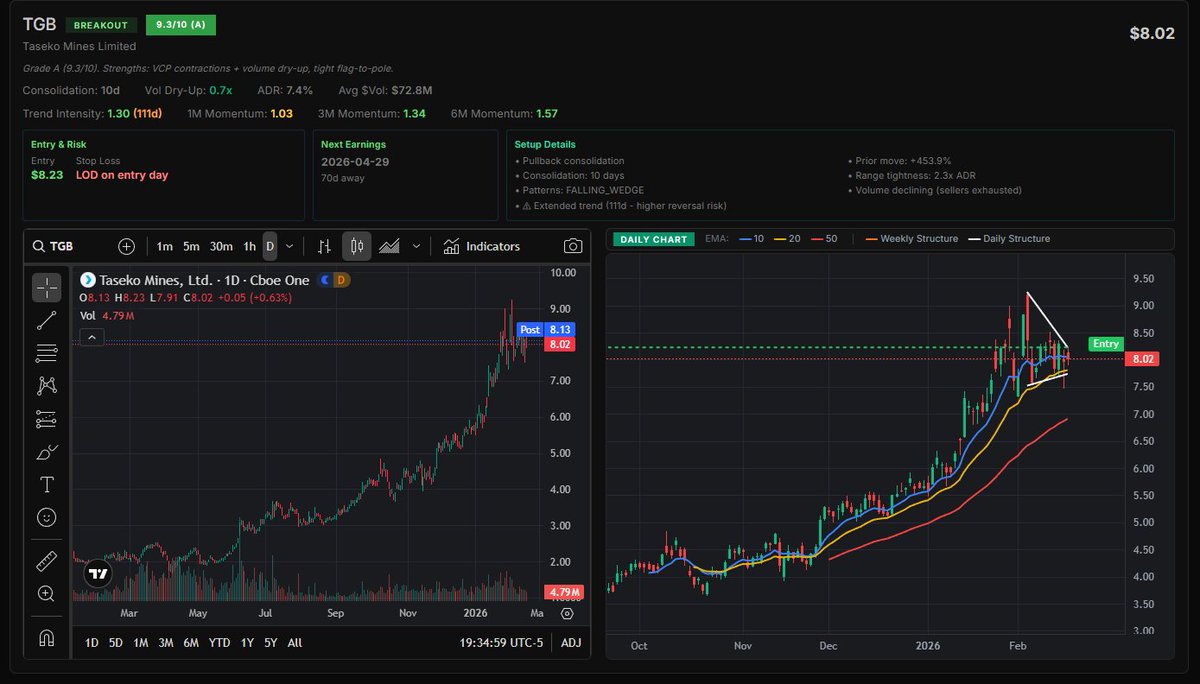Image resolution: width=1200 pixels, height=684 pixels.
Task: Set date range to 1D
Action: pos(91,643)
